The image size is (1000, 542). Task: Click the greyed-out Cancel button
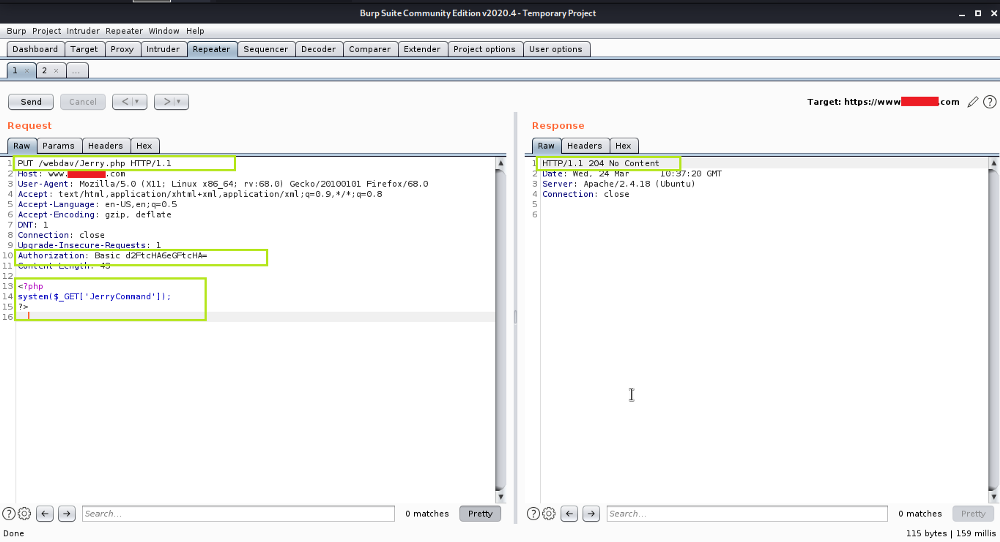click(x=82, y=102)
